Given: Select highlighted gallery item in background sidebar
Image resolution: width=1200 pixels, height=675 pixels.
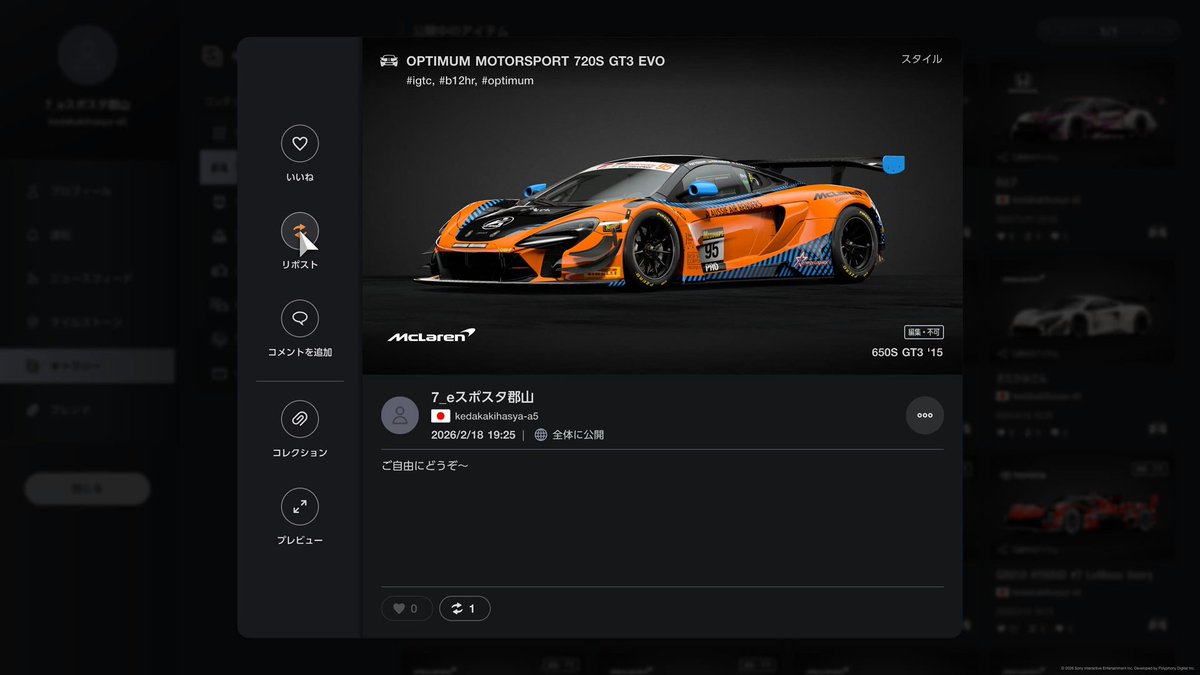Looking at the screenshot, I should tap(87, 366).
